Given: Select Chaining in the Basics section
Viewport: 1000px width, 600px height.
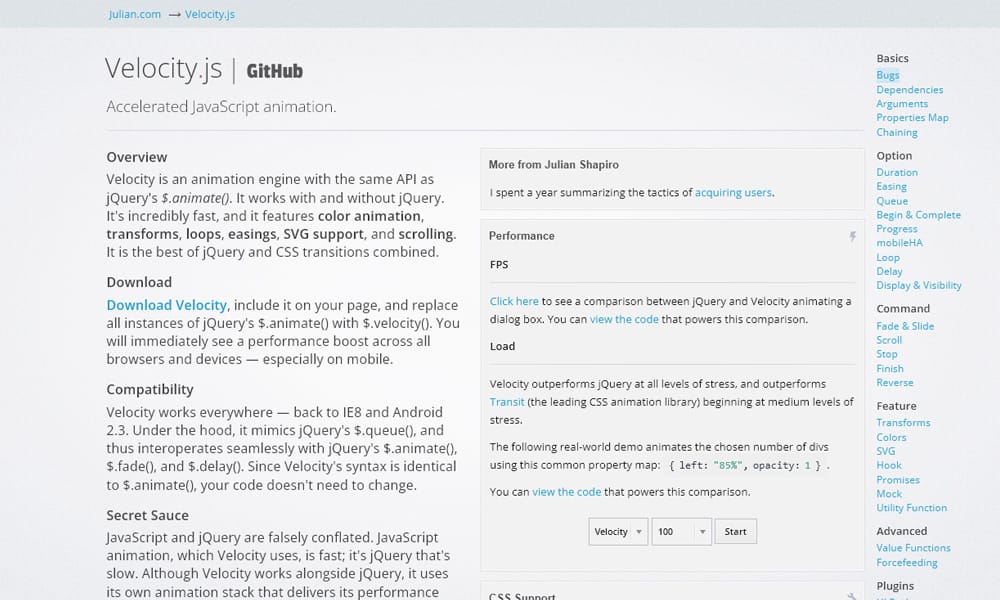Looking at the screenshot, I should point(897,131).
